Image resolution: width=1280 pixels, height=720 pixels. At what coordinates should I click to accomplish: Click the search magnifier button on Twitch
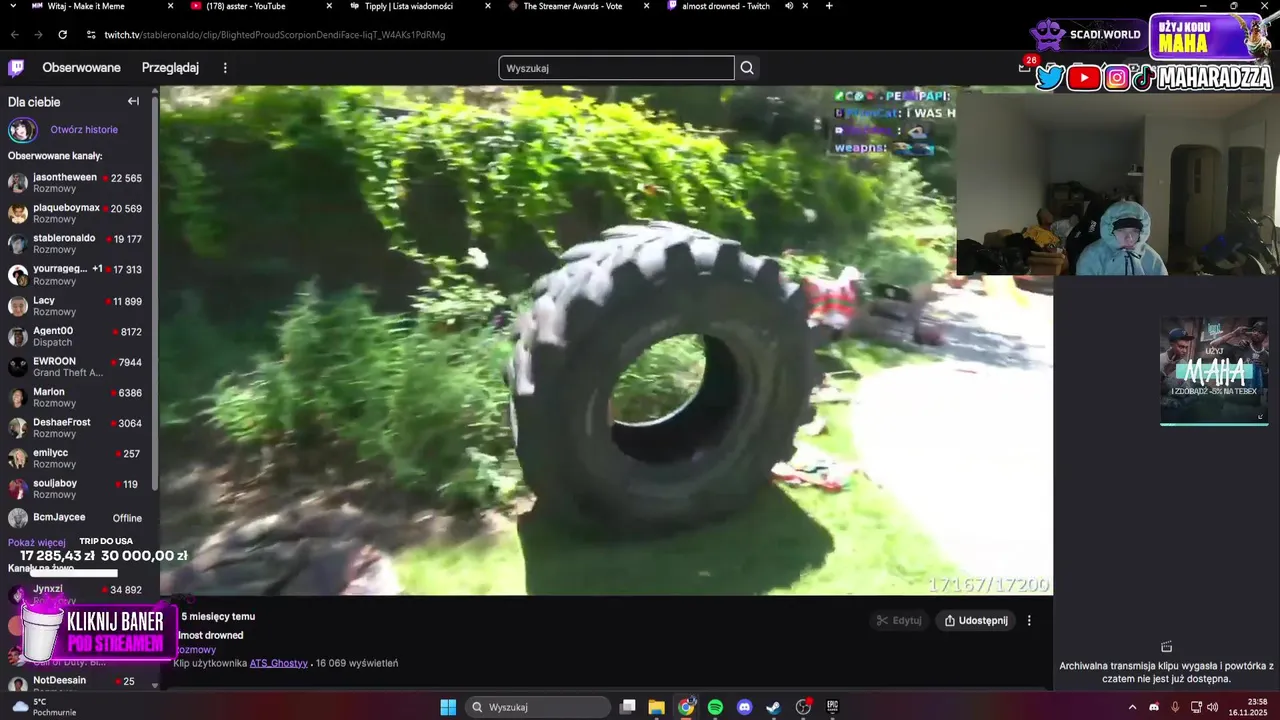pos(747,68)
